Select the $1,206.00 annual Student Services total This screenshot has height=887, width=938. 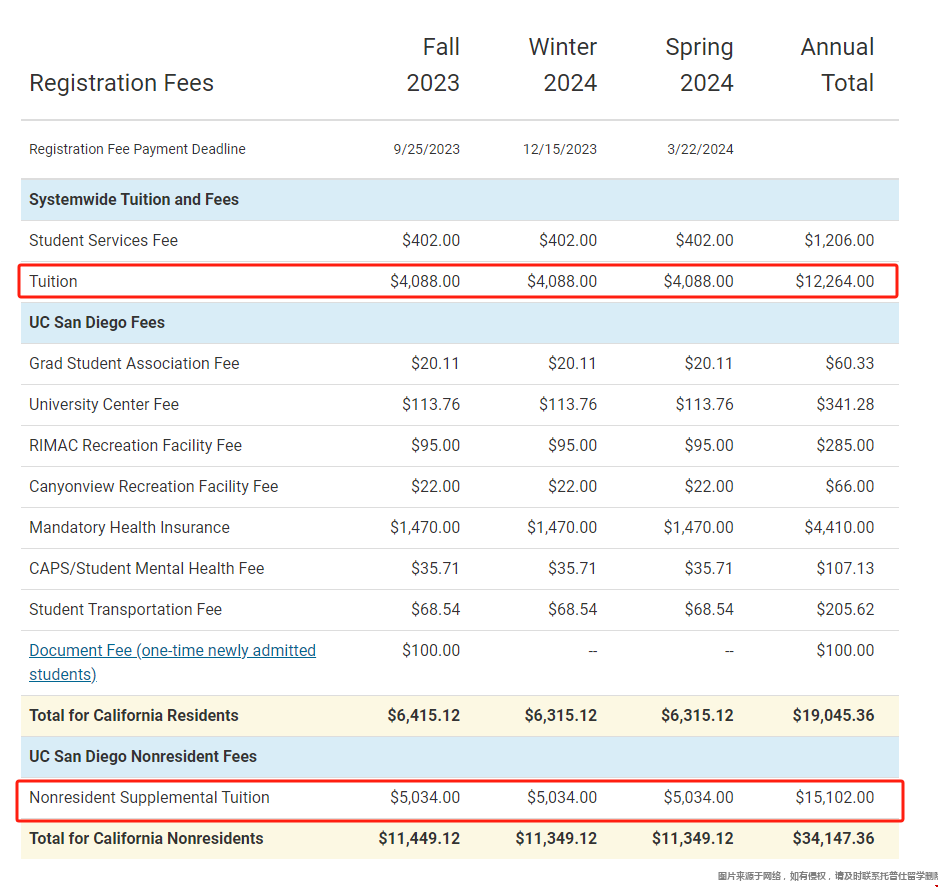pyautogui.click(x=839, y=240)
